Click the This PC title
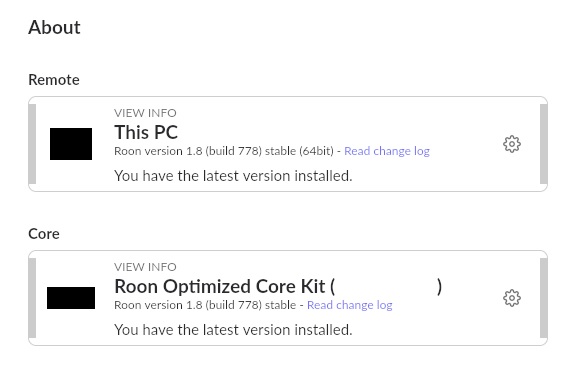The width and height of the screenshot is (579, 389). [x=146, y=132]
